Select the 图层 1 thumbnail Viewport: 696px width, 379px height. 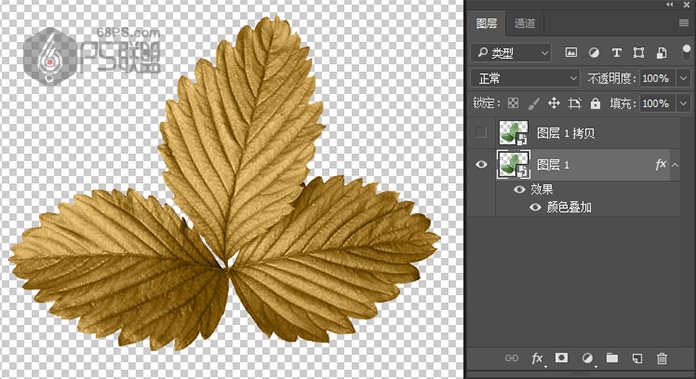(514, 165)
